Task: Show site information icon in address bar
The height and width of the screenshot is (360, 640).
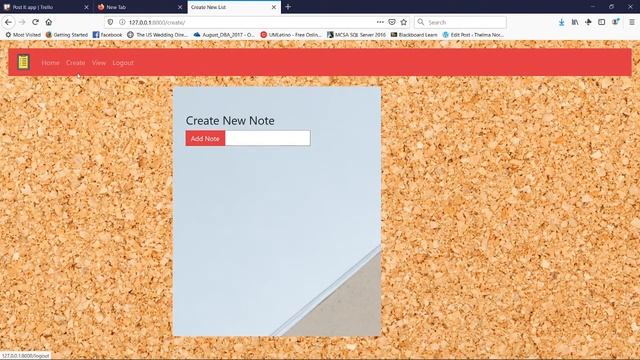Action: pos(122,22)
